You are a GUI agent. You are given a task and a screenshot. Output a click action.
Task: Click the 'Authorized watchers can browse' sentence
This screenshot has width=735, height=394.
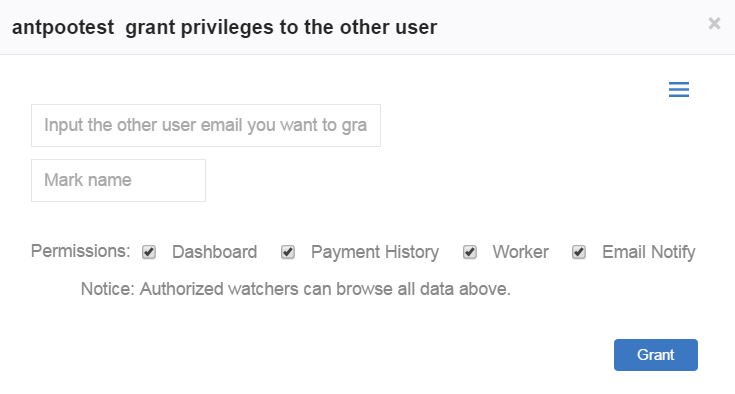[x=325, y=289]
